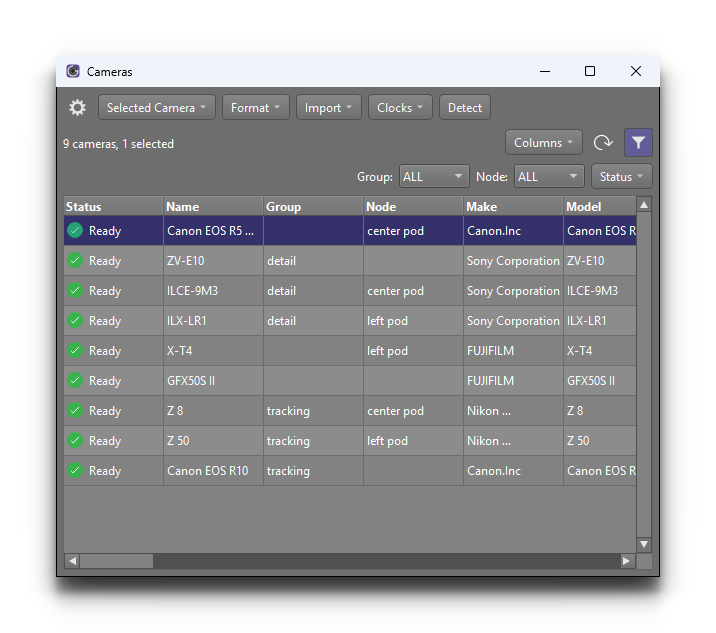Click Ready status icon for ZV-E10
This screenshot has width=716, height=633.
75,260
